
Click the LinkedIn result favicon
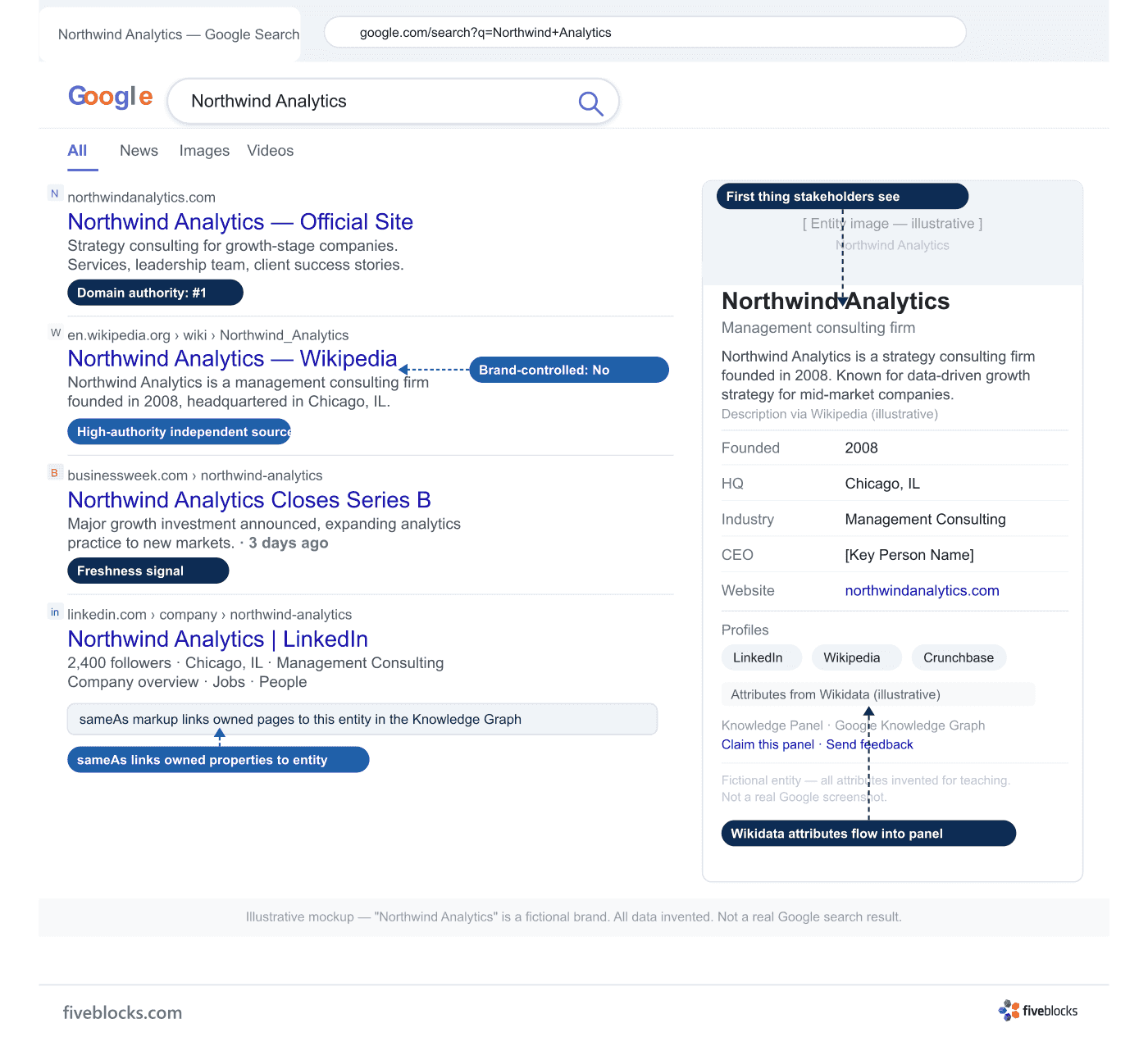click(x=55, y=612)
